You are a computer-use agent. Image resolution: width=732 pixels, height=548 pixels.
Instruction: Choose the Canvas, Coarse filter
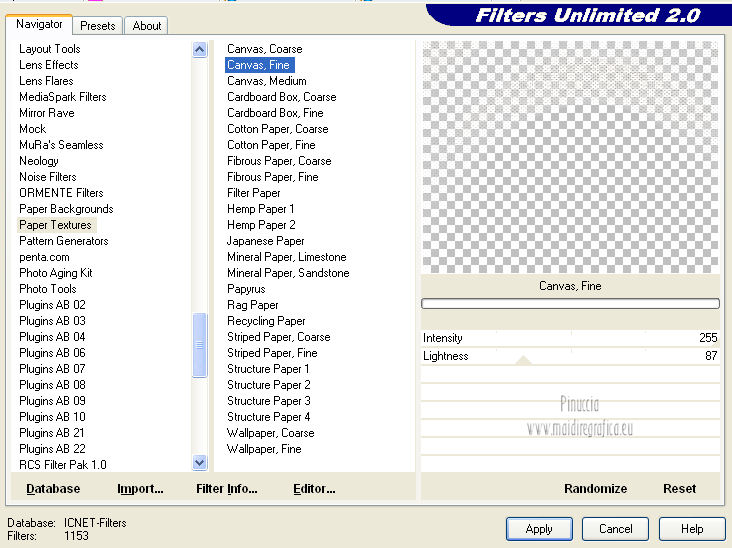(x=265, y=49)
